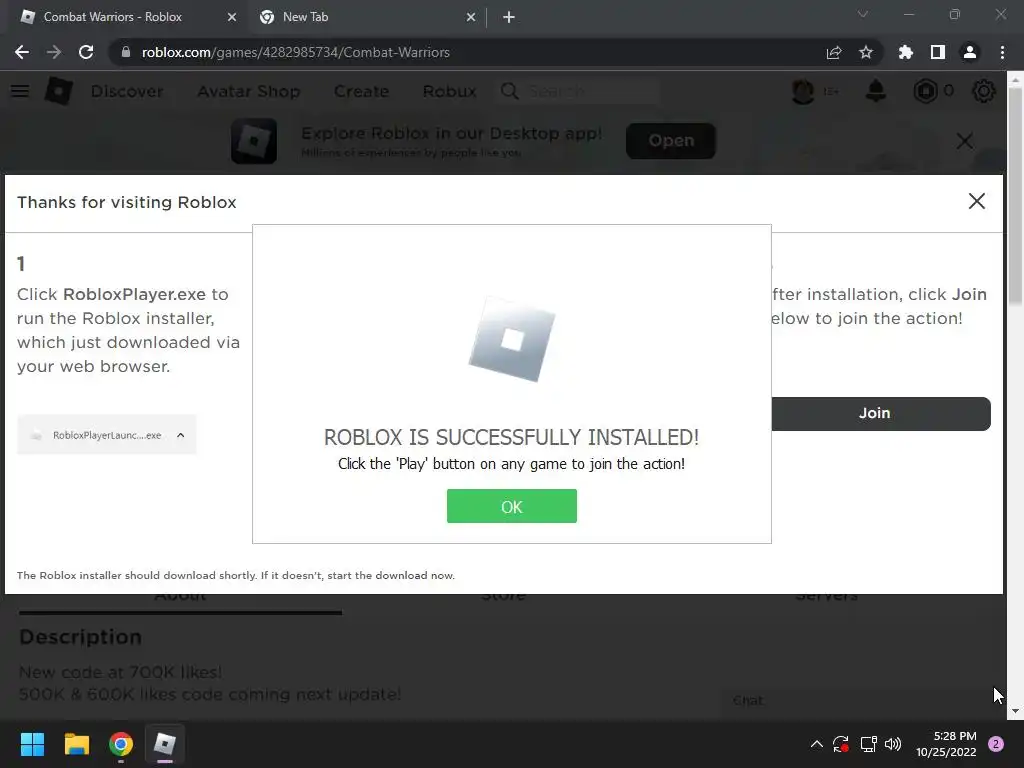The width and height of the screenshot is (1024, 768).
Task: Open a new browser tab with plus
Action: 509,17
